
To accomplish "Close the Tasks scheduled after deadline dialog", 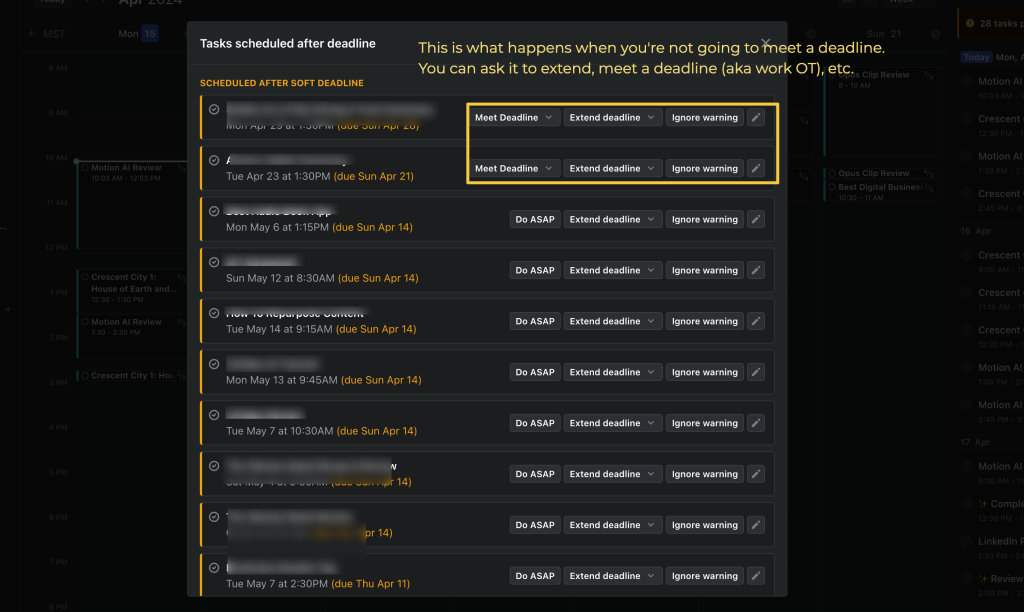I will tap(766, 43).
